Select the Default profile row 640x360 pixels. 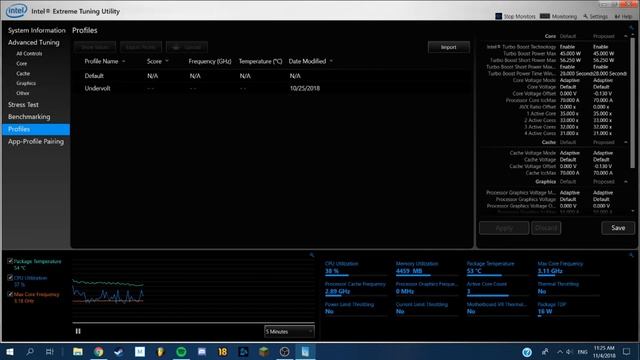pyautogui.click(x=272, y=76)
